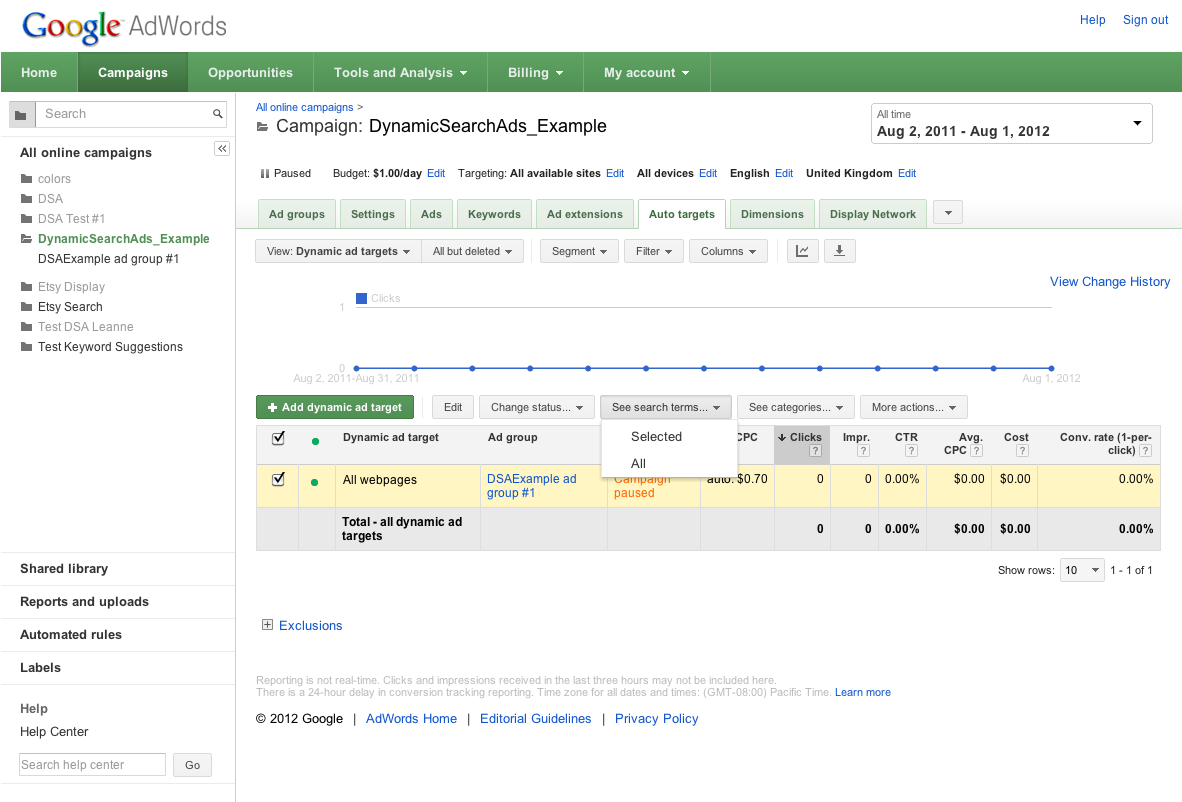Click the chart toggle graph icon

(802, 251)
